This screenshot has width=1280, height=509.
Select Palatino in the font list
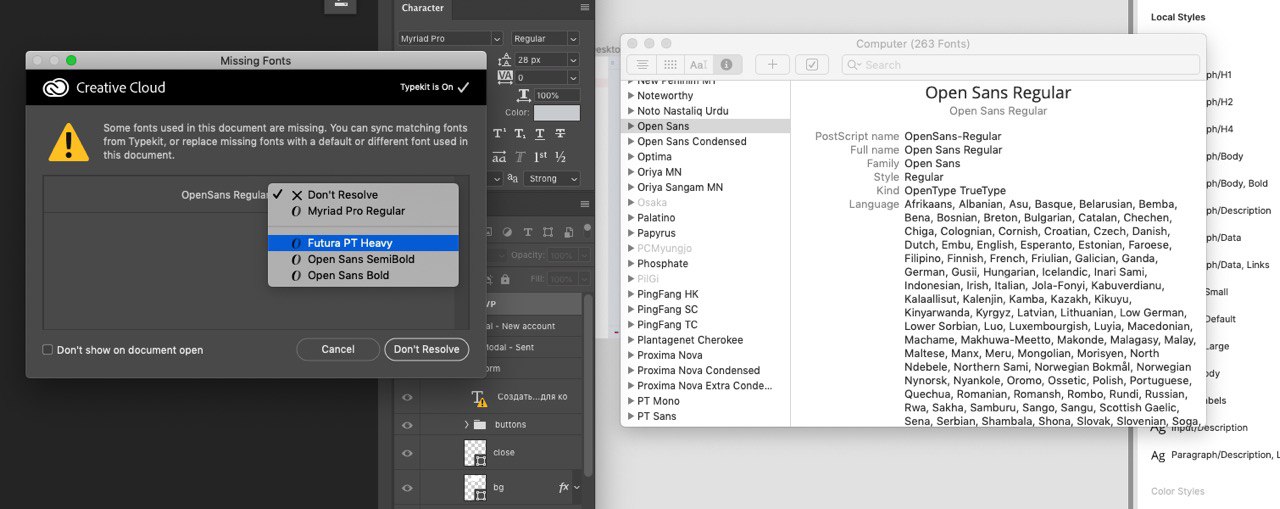pyautogui.click(x=656, y=218)
